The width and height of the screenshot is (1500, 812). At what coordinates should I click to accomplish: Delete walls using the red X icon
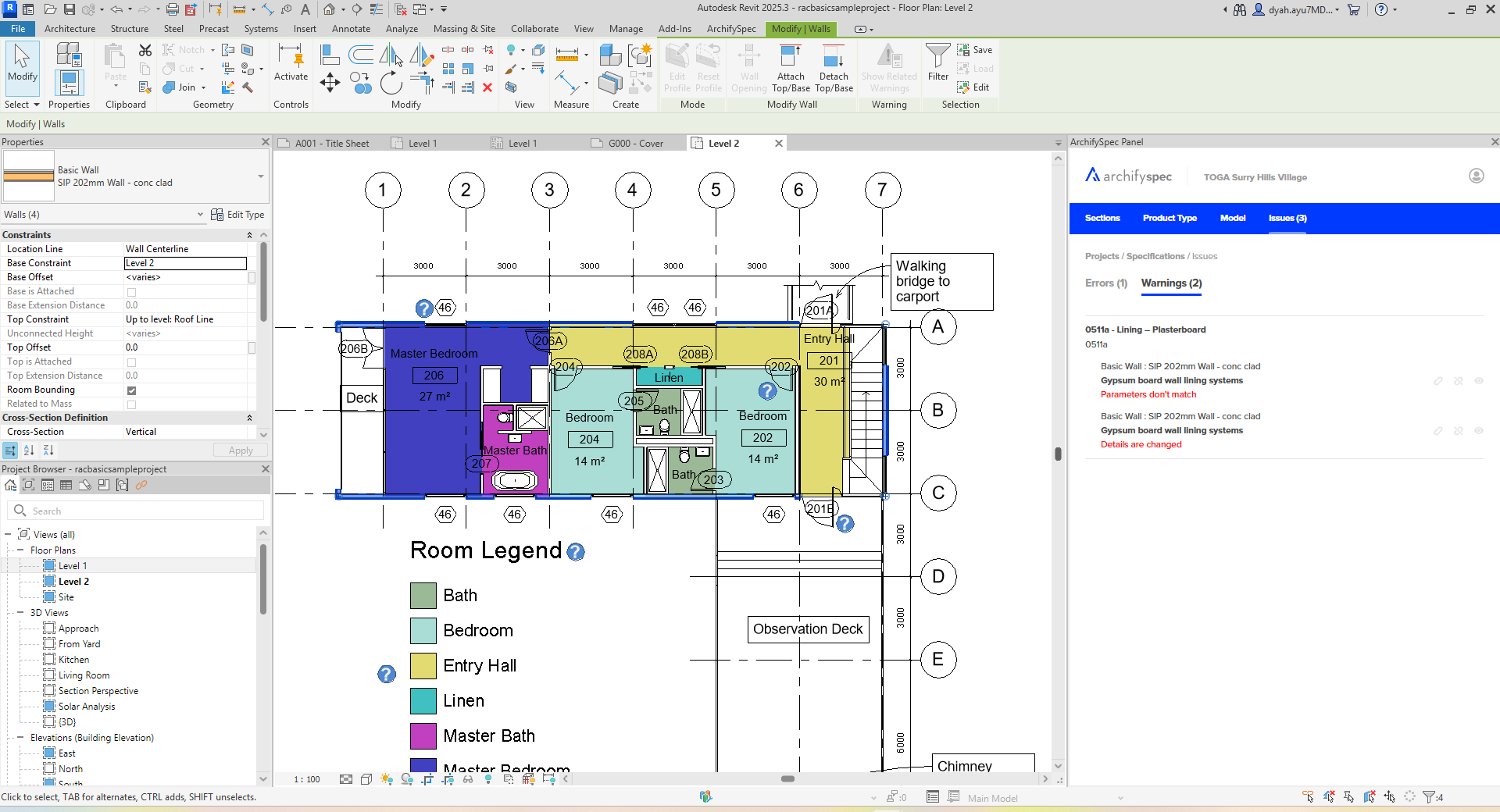pos(487,87)
